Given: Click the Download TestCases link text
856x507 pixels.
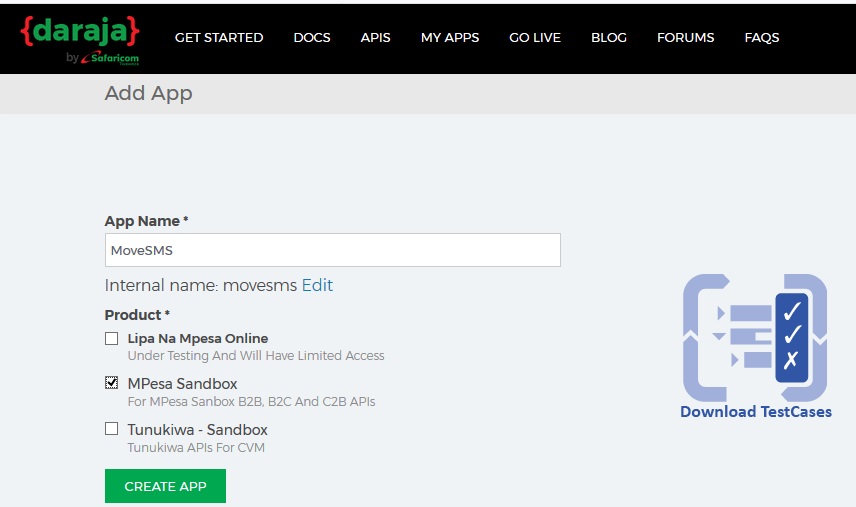Looking at the screenshot, I should click(x=756, y=411).
